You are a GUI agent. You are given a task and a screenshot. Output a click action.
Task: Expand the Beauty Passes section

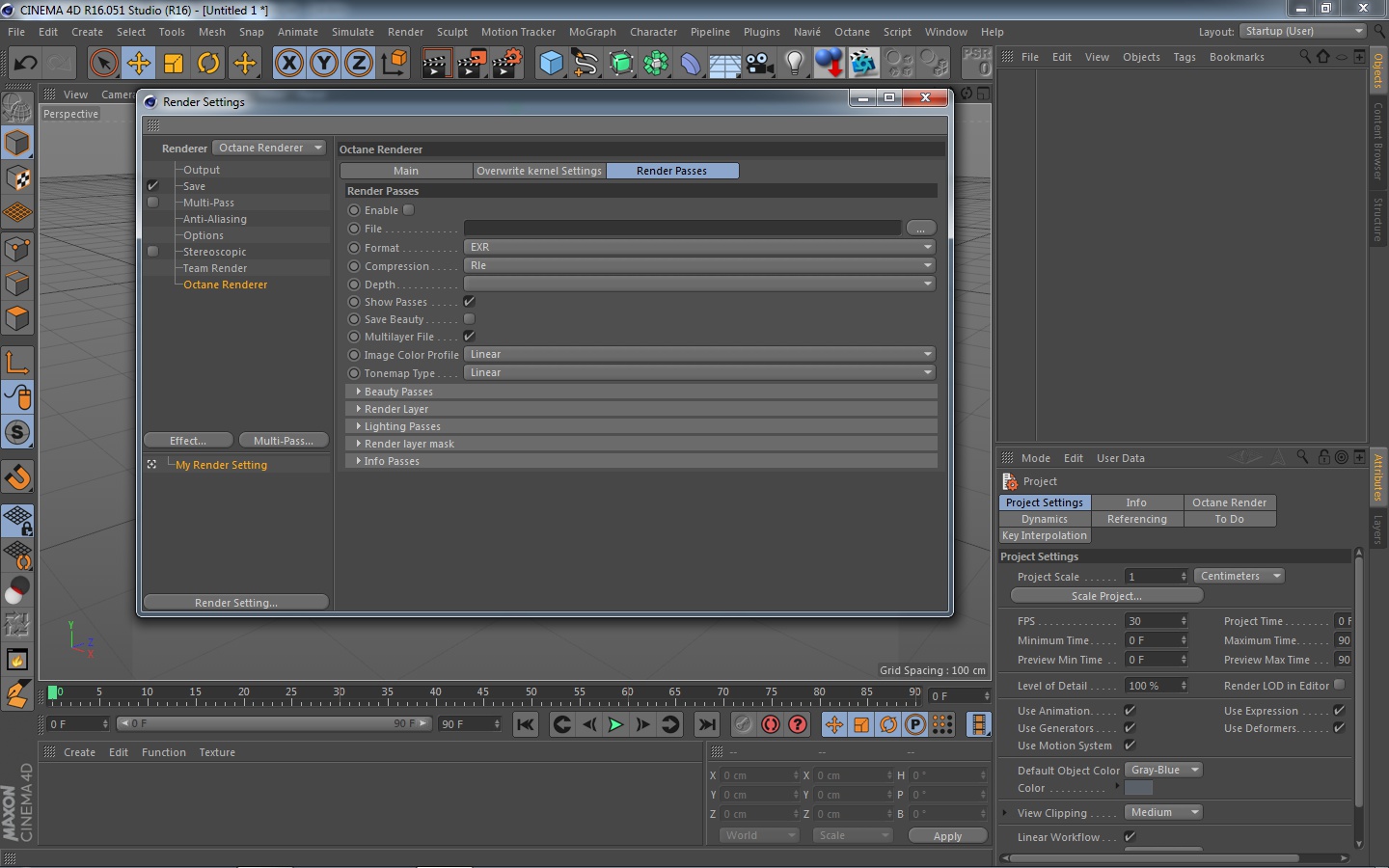tap(641, 392)
